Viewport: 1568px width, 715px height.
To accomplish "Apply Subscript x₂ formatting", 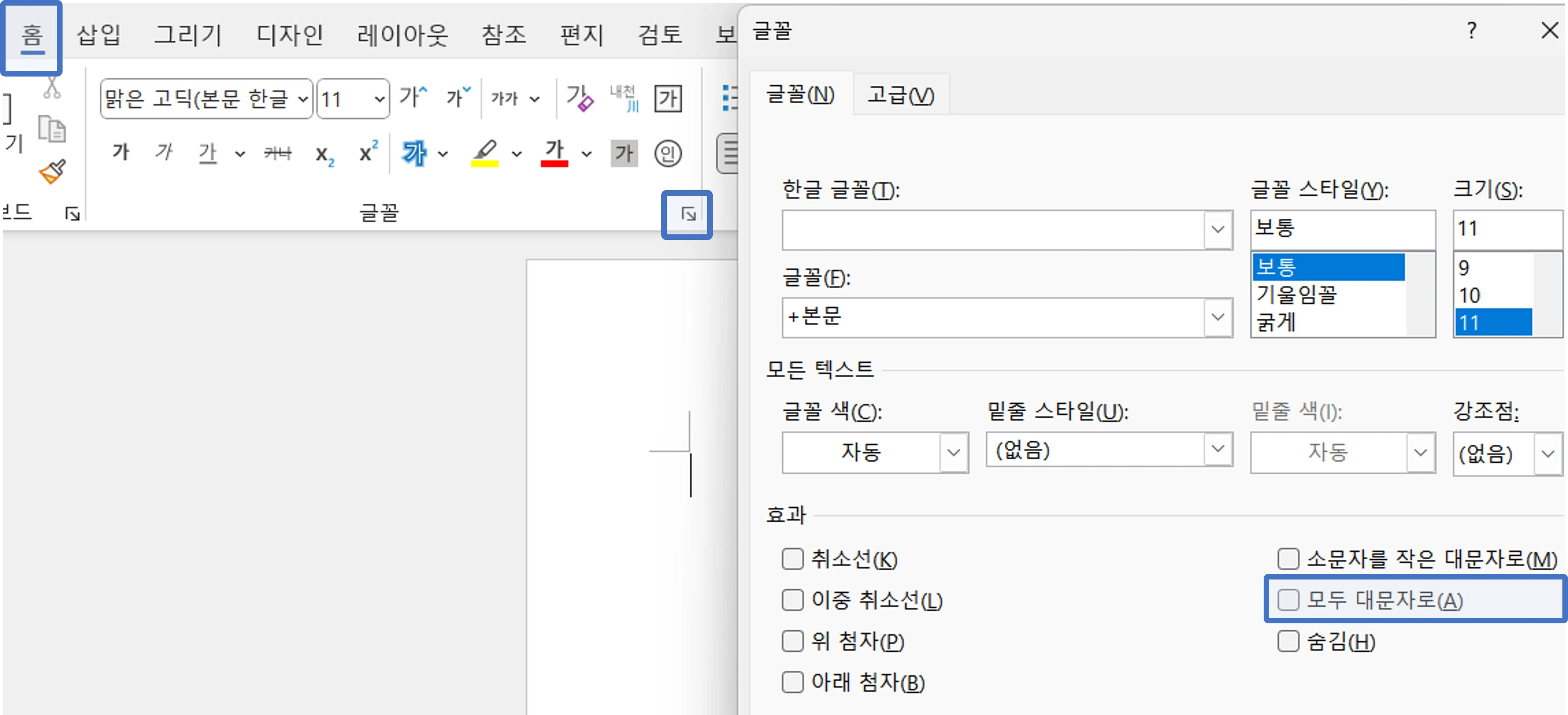I will click(324, 155).
